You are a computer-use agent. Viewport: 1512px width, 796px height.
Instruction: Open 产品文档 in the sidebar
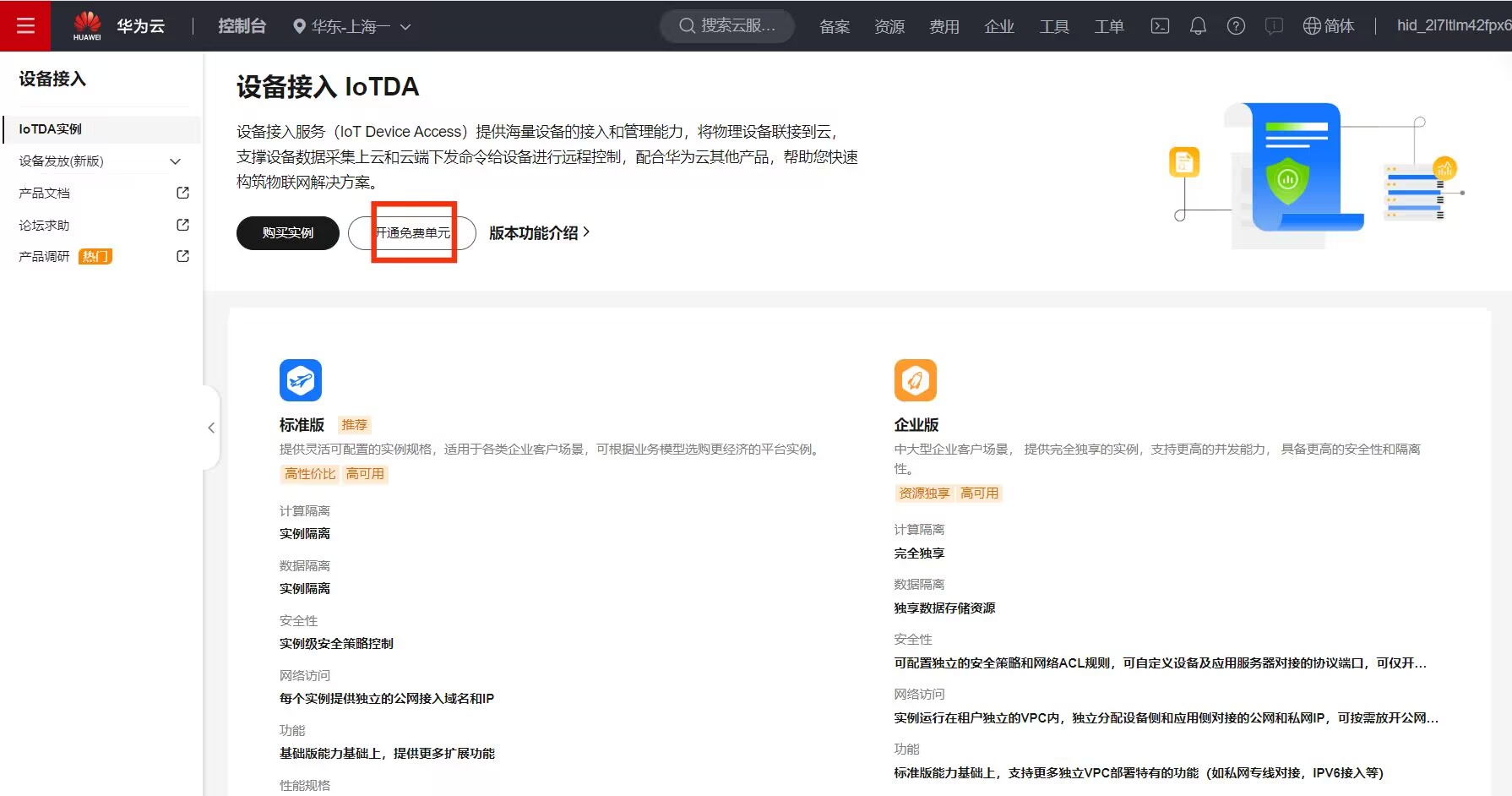point(44,193)
